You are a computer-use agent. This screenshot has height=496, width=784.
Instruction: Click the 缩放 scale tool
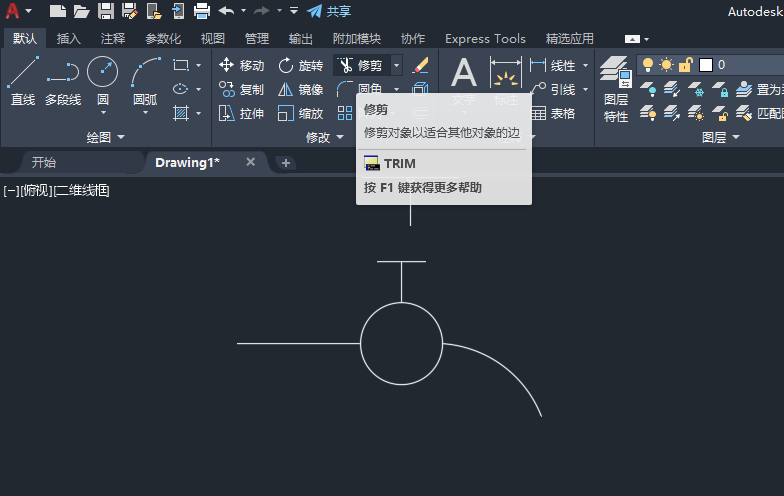point(300,113)
